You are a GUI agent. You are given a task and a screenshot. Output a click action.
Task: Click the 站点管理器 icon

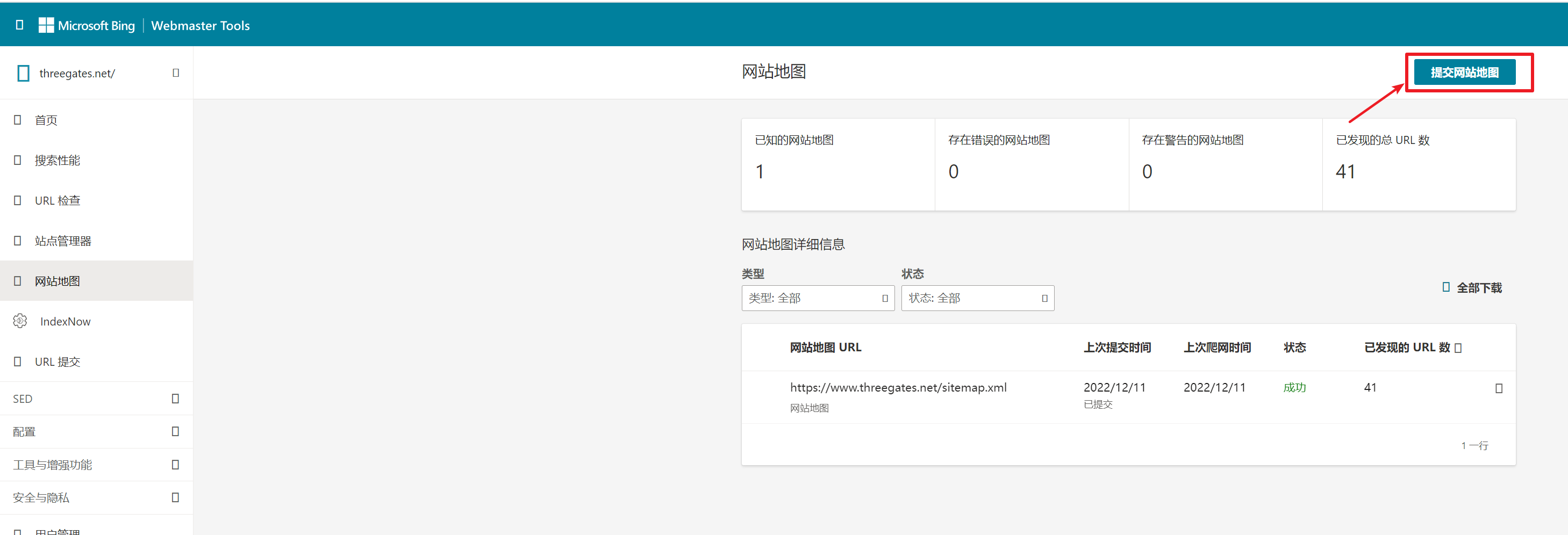click(x=18, y=241)
